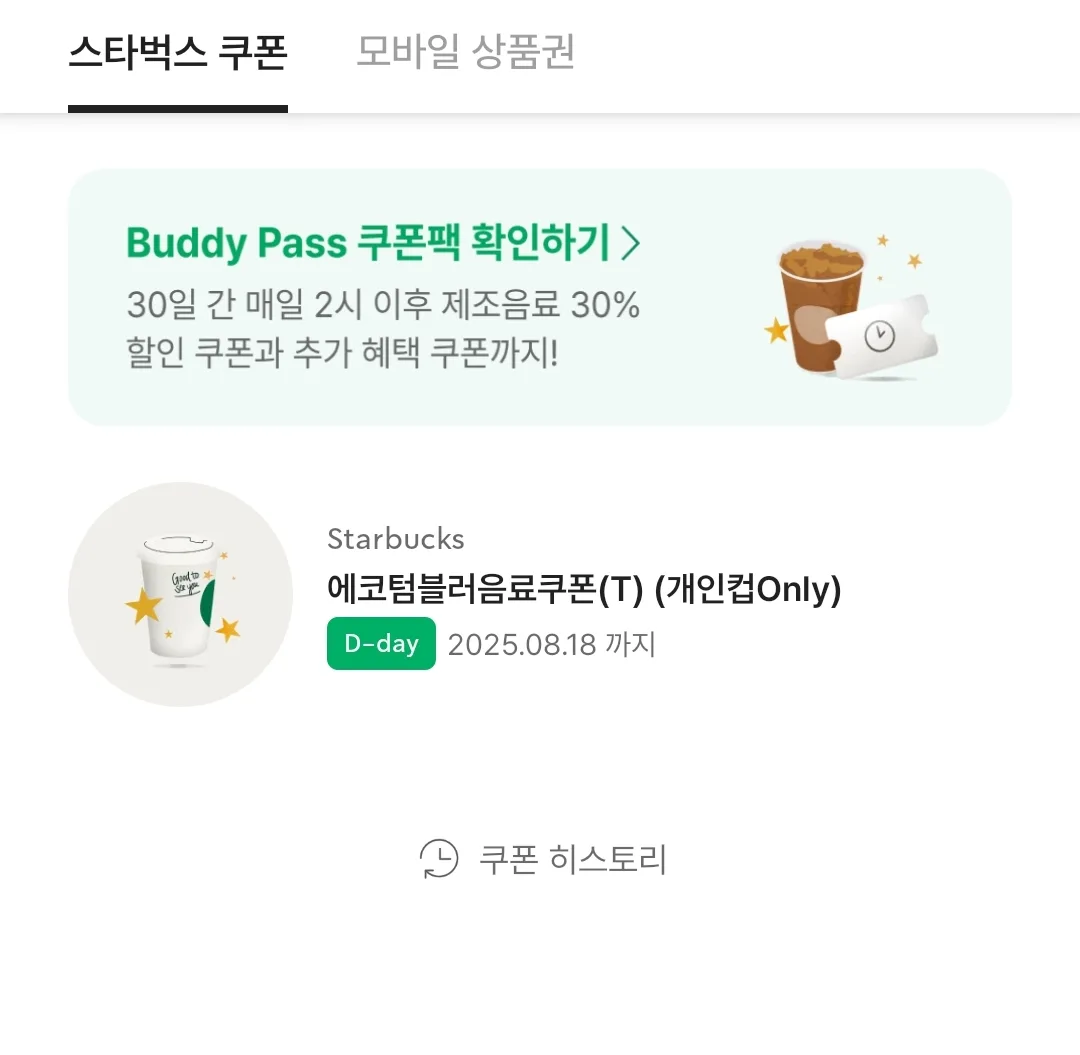Open the eco tumbler cup coupon thumbnail
Viewport: 1080px width, 1055px height.
(180, 594)
